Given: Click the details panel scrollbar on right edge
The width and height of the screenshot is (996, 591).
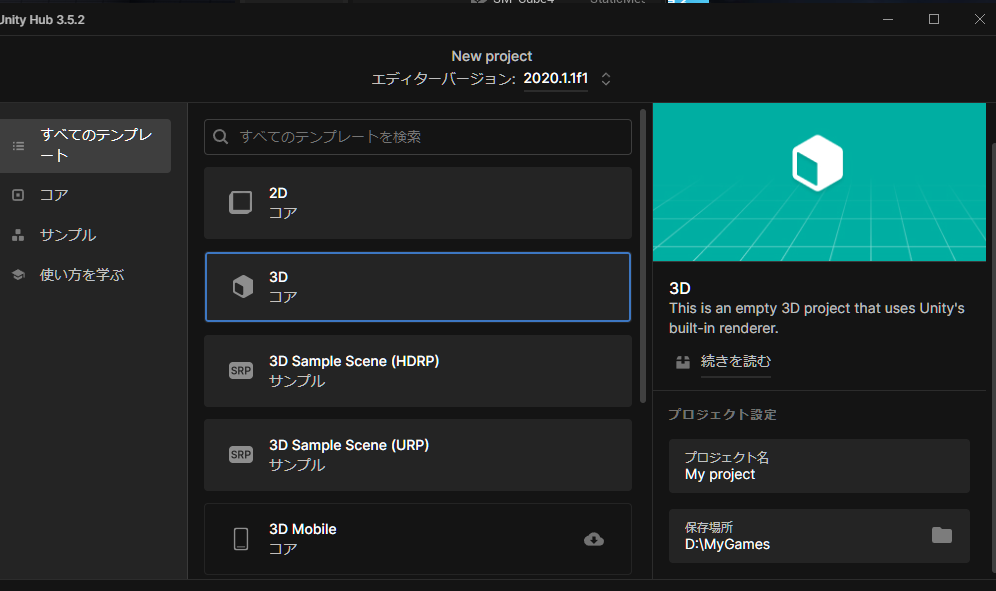Looking at the screenshot, I should pyautogui.click(x=992, y=356).
